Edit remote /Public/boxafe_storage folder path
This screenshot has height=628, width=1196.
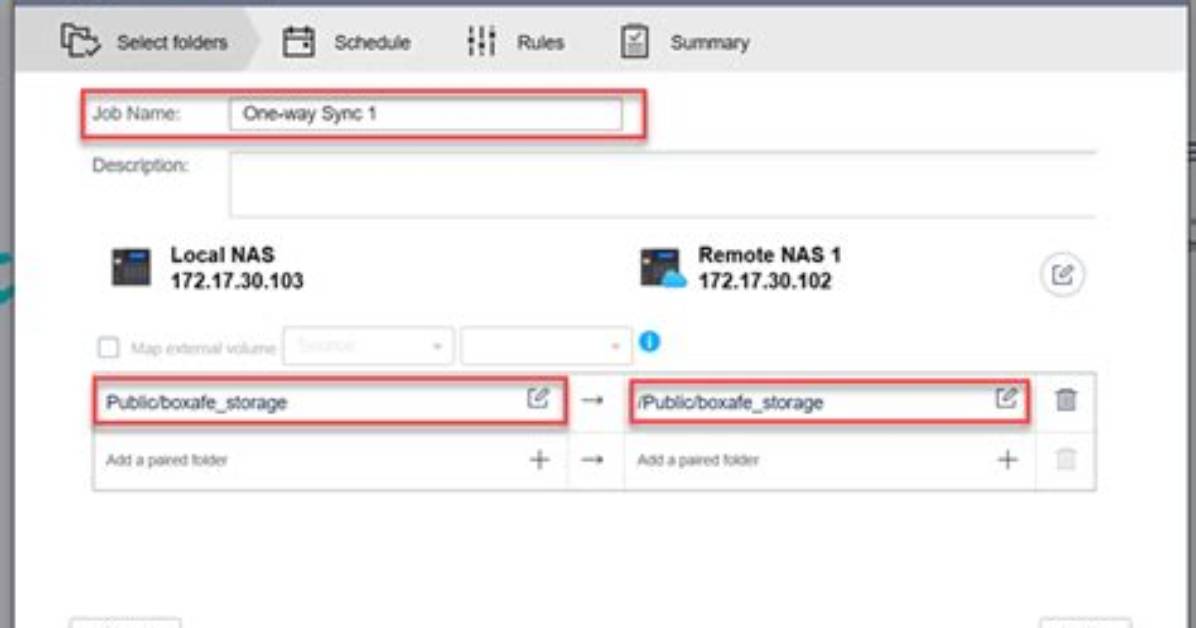tap(1006, 398)
